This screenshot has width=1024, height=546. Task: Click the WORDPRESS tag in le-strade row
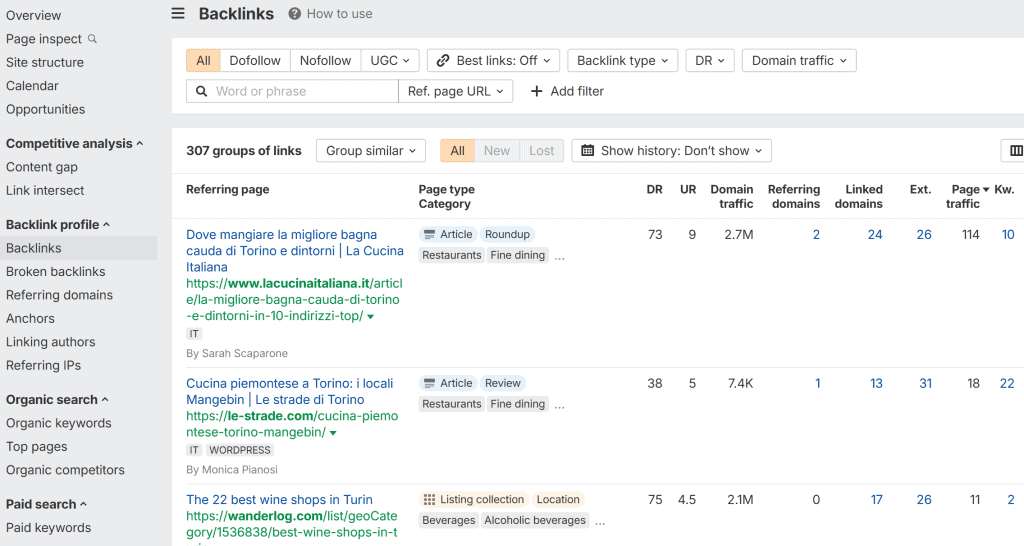coord(240,450)
